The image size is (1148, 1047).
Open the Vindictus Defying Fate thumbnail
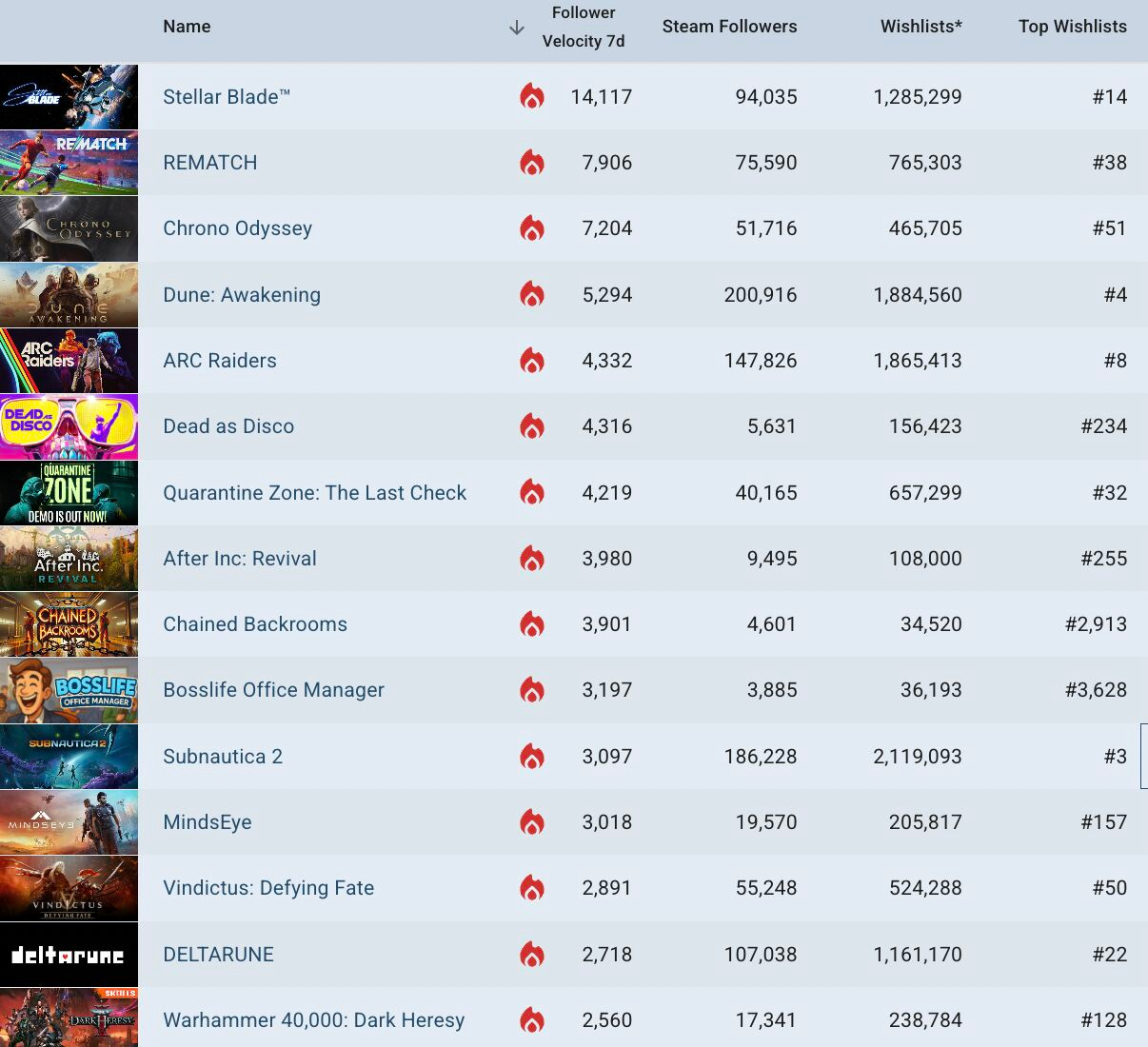tap(69, 889)
